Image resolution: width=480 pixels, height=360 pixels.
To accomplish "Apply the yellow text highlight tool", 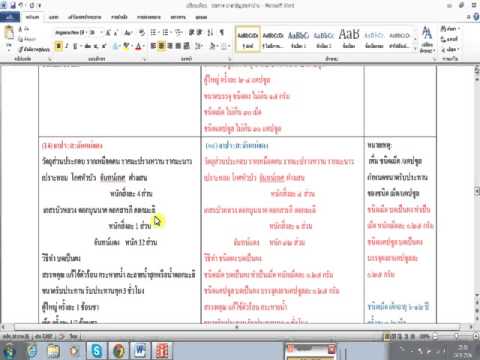I will [x=126, y=46].
